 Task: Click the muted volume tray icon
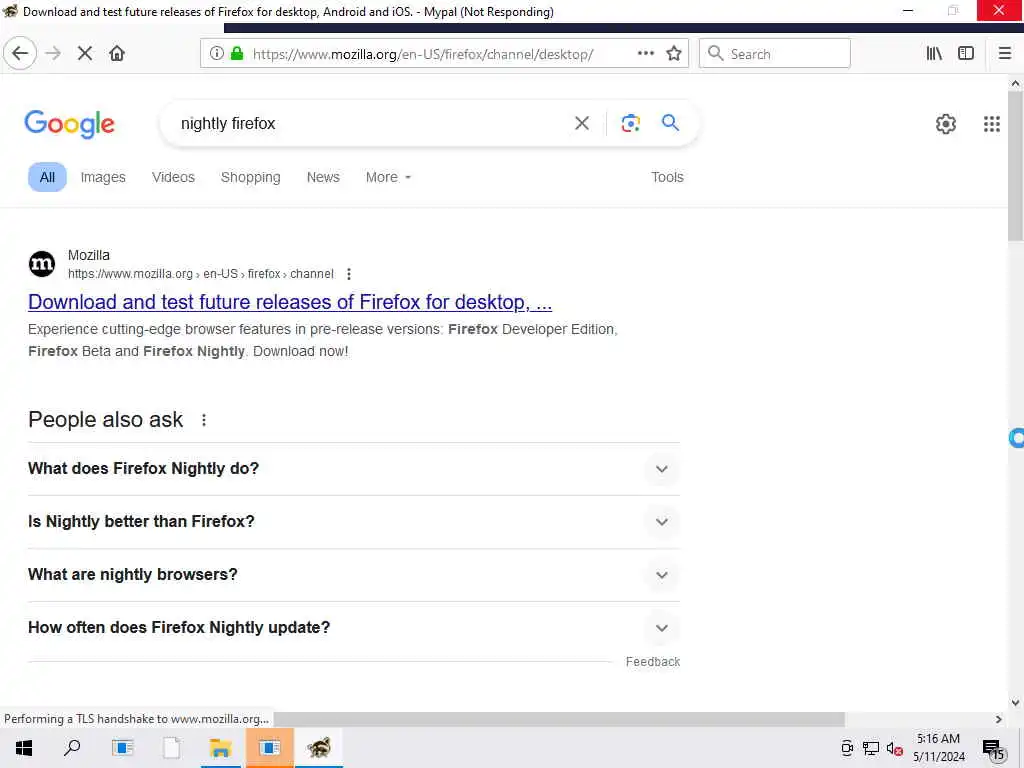(894, 749)
